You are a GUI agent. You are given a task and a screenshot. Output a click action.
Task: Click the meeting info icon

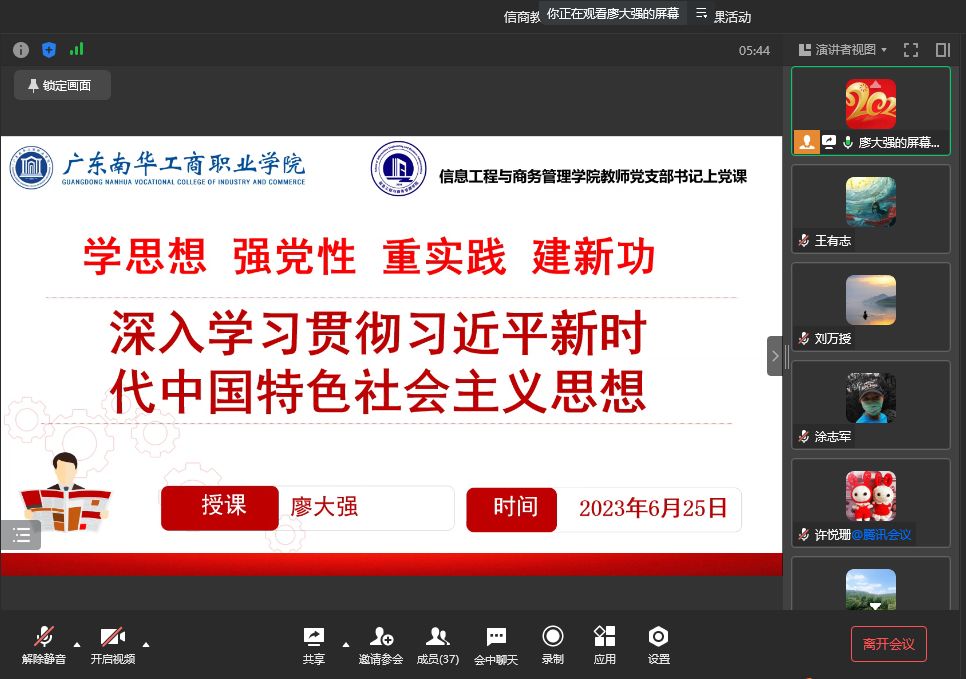pos(21,49)
